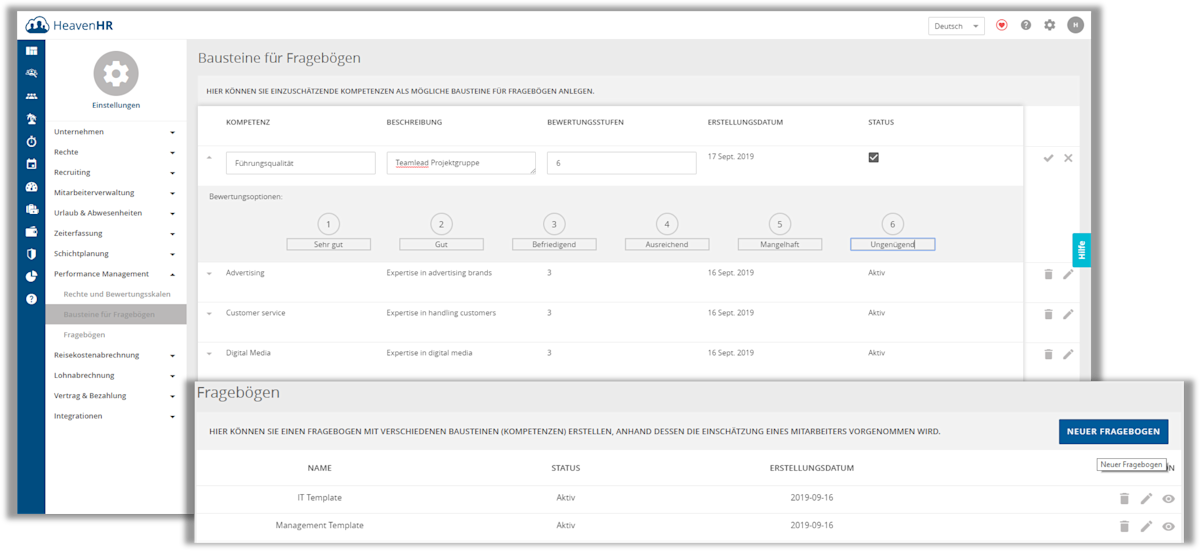The width and height of the screenshot is (1200, 551).
Task: Click the large Einstellungen gear icon
Action: pyautogui.click(x=116, y=74)
